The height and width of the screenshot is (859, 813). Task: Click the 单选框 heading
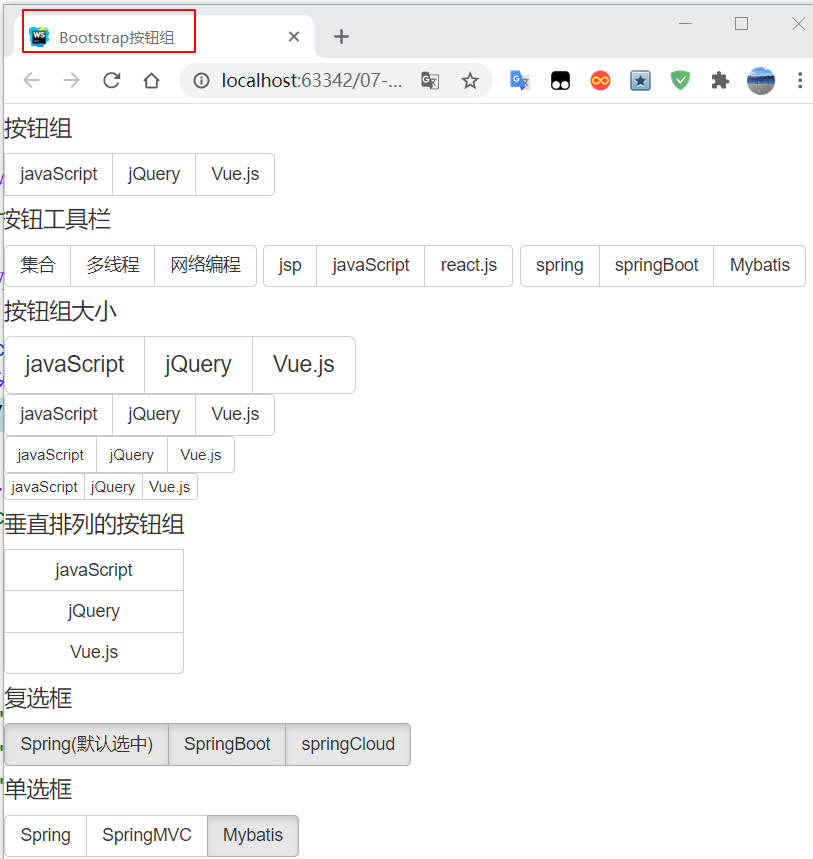(x=38, y=790)
